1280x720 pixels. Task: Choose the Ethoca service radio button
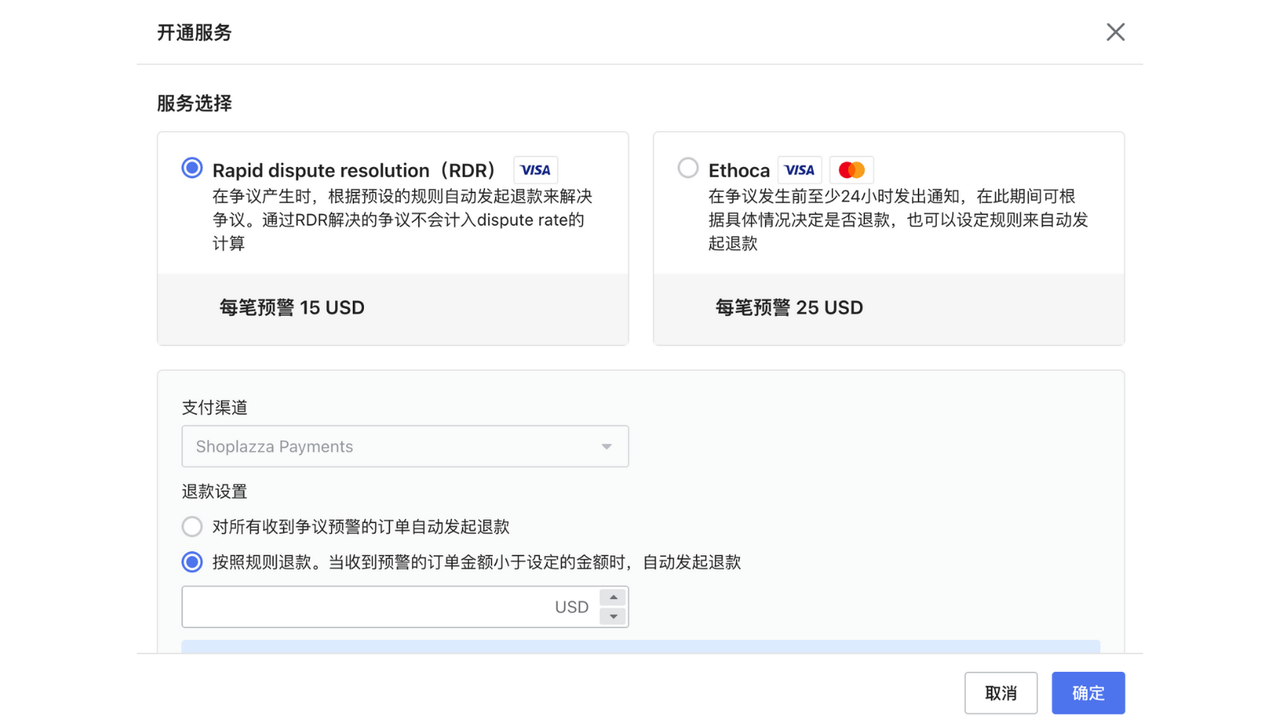(x=688, y=168)
